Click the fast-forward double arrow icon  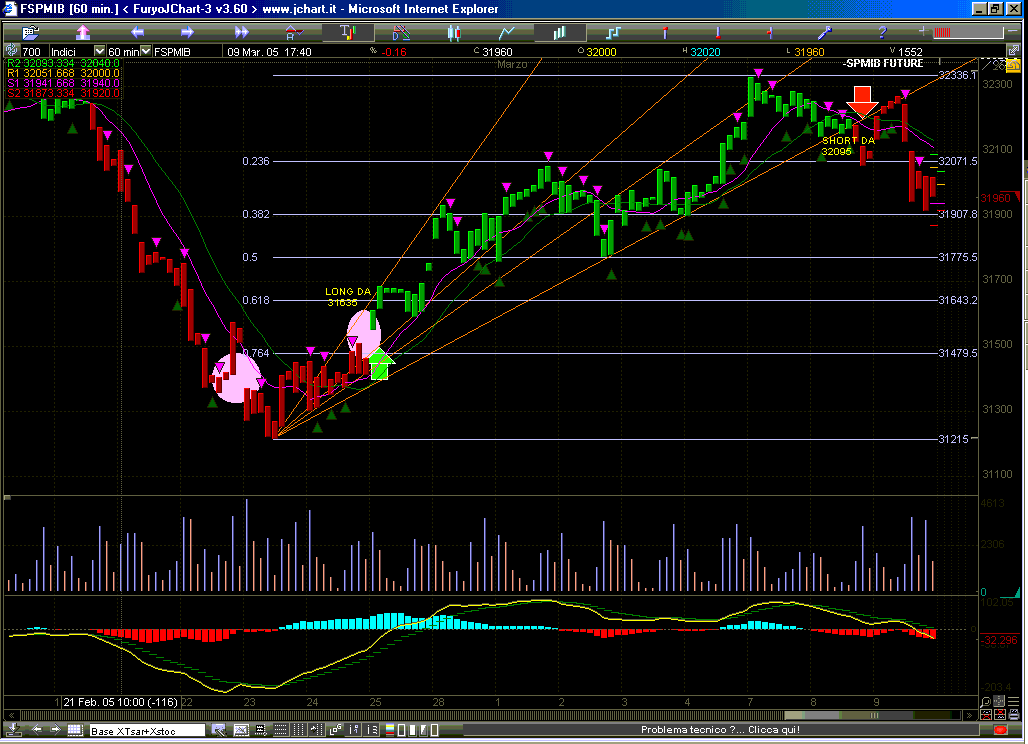[239, 32]
